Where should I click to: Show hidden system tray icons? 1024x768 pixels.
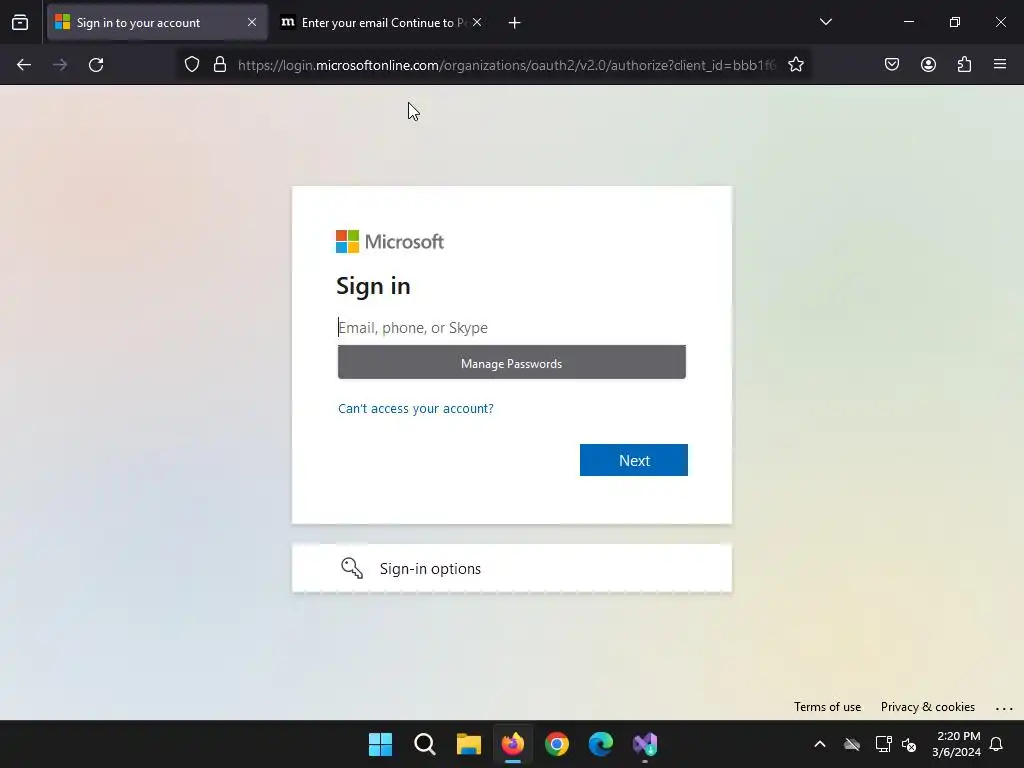(820, 744)
